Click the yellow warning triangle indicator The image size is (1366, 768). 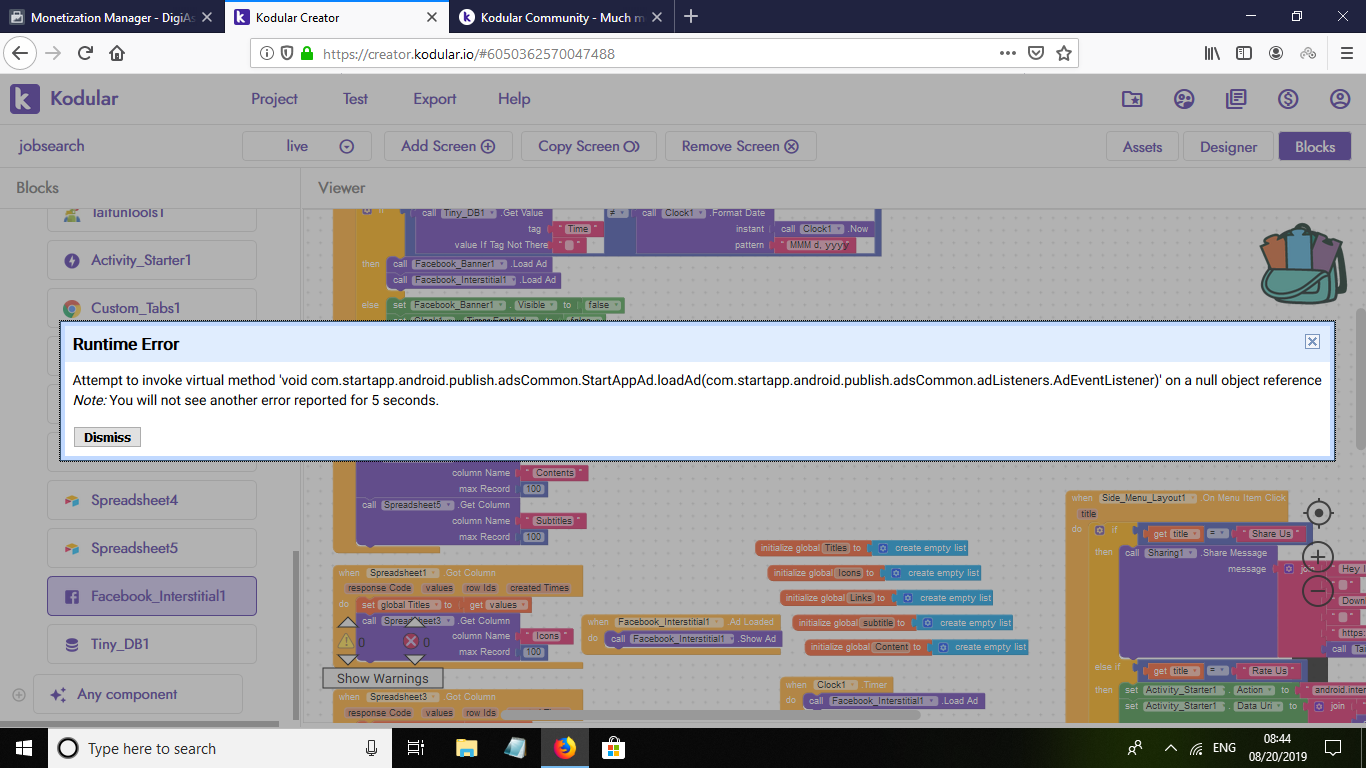tap(346, 641)
